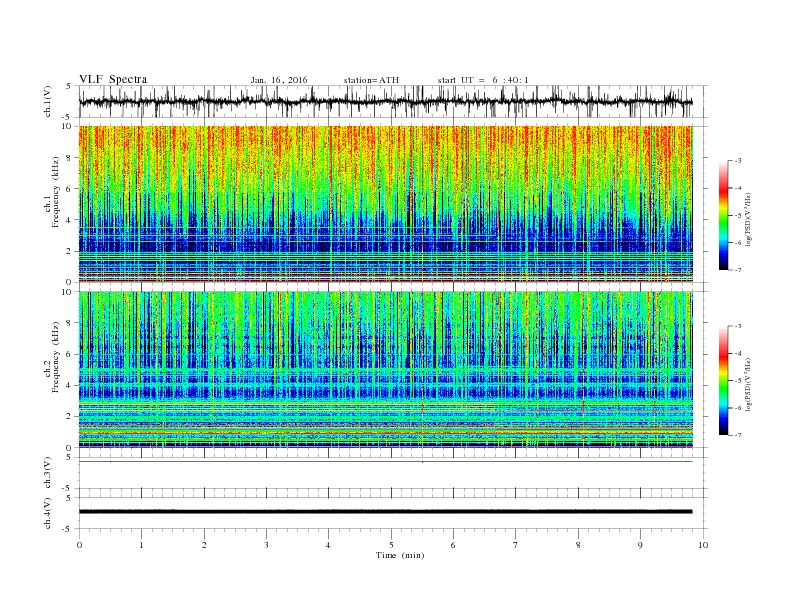The image size is (792, 612).
Task: Click time axis tick label "1"
Action: [141, 545]
